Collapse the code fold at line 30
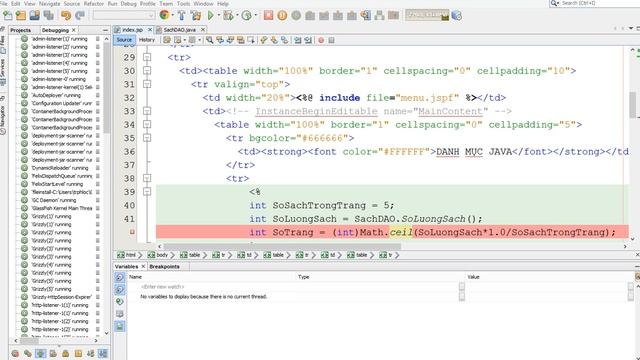This screenshot has height=360, width=640. [x=147, y=71]
